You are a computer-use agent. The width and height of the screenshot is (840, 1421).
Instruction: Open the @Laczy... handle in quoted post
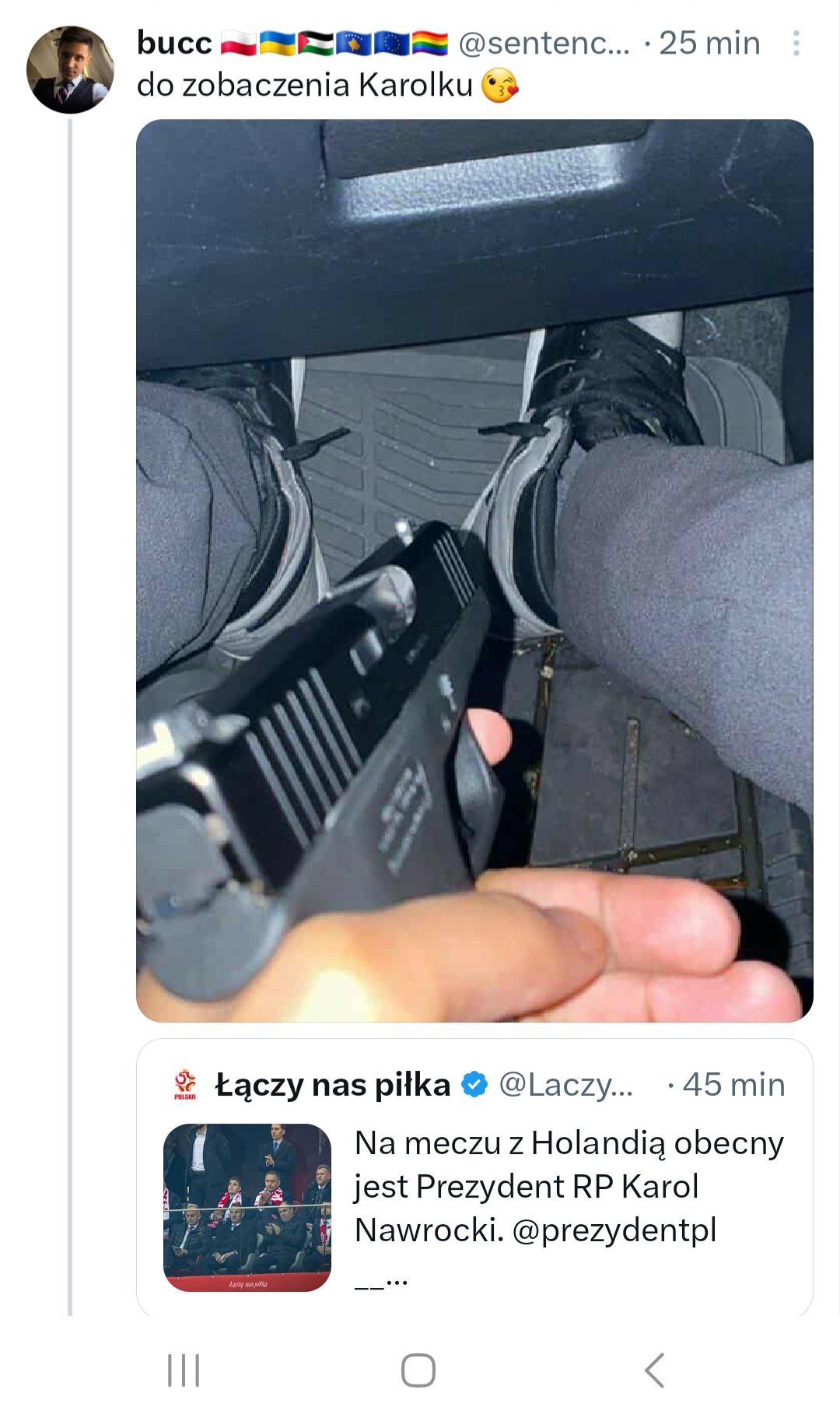pos(565,1085)
